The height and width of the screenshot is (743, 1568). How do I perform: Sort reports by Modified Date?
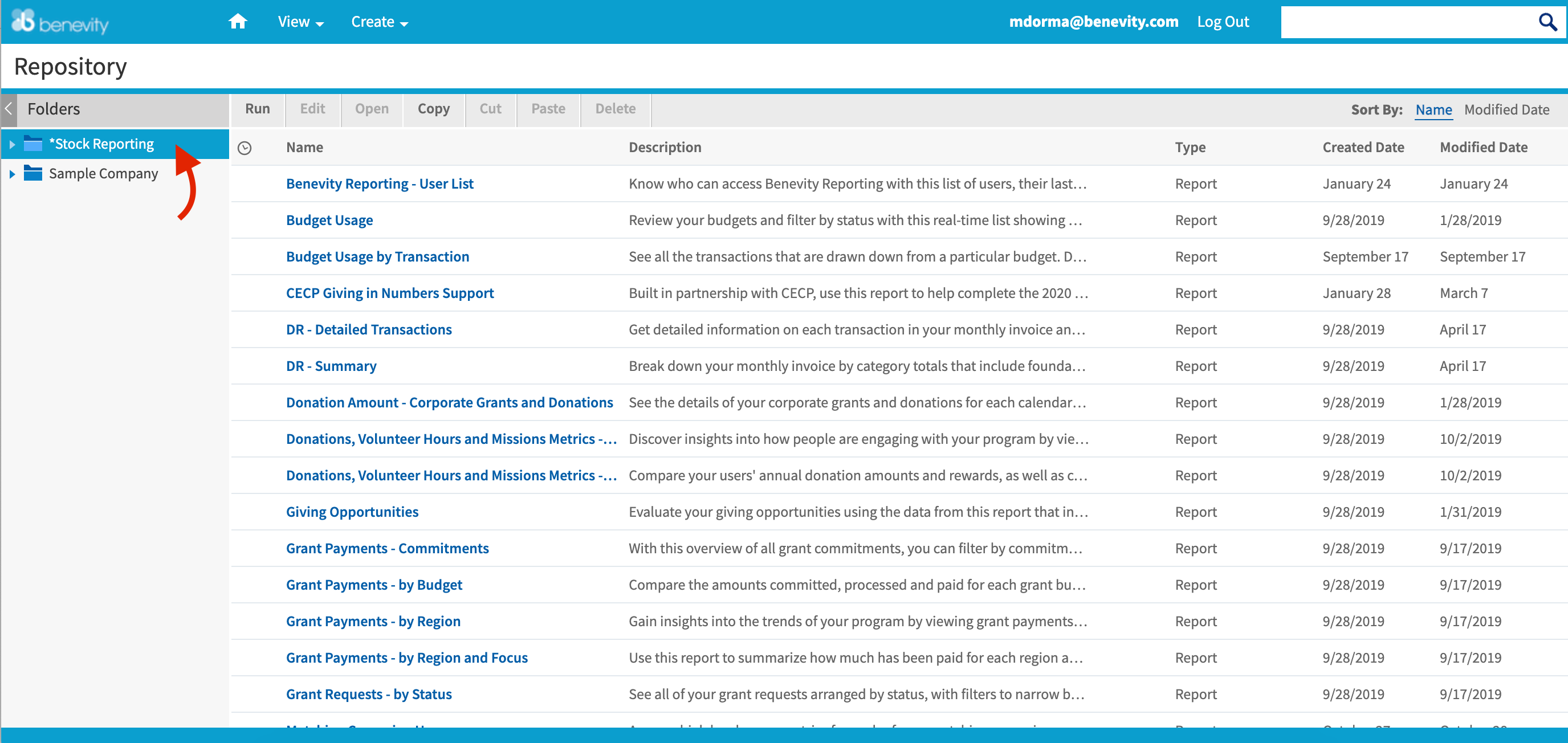coord(1508,109)
